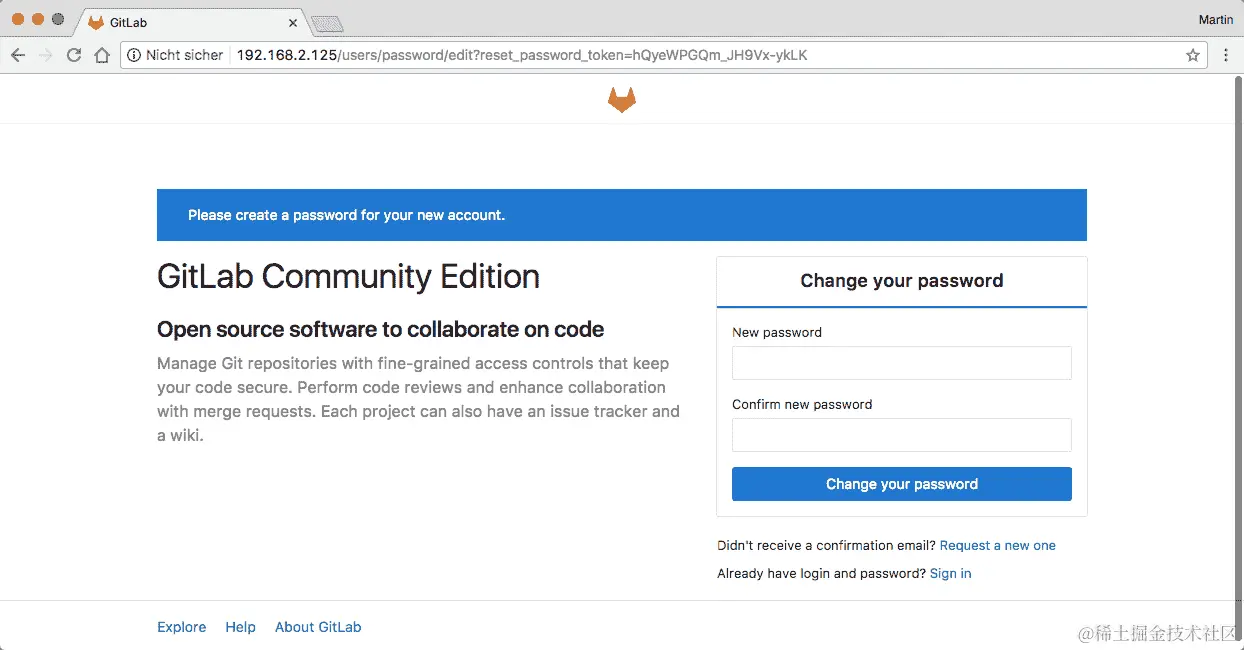Image resolution: width=1244 pixels, height=650 pixels.
Task: Click the 'Confirm new password' label
Action: tap(802, 404)
